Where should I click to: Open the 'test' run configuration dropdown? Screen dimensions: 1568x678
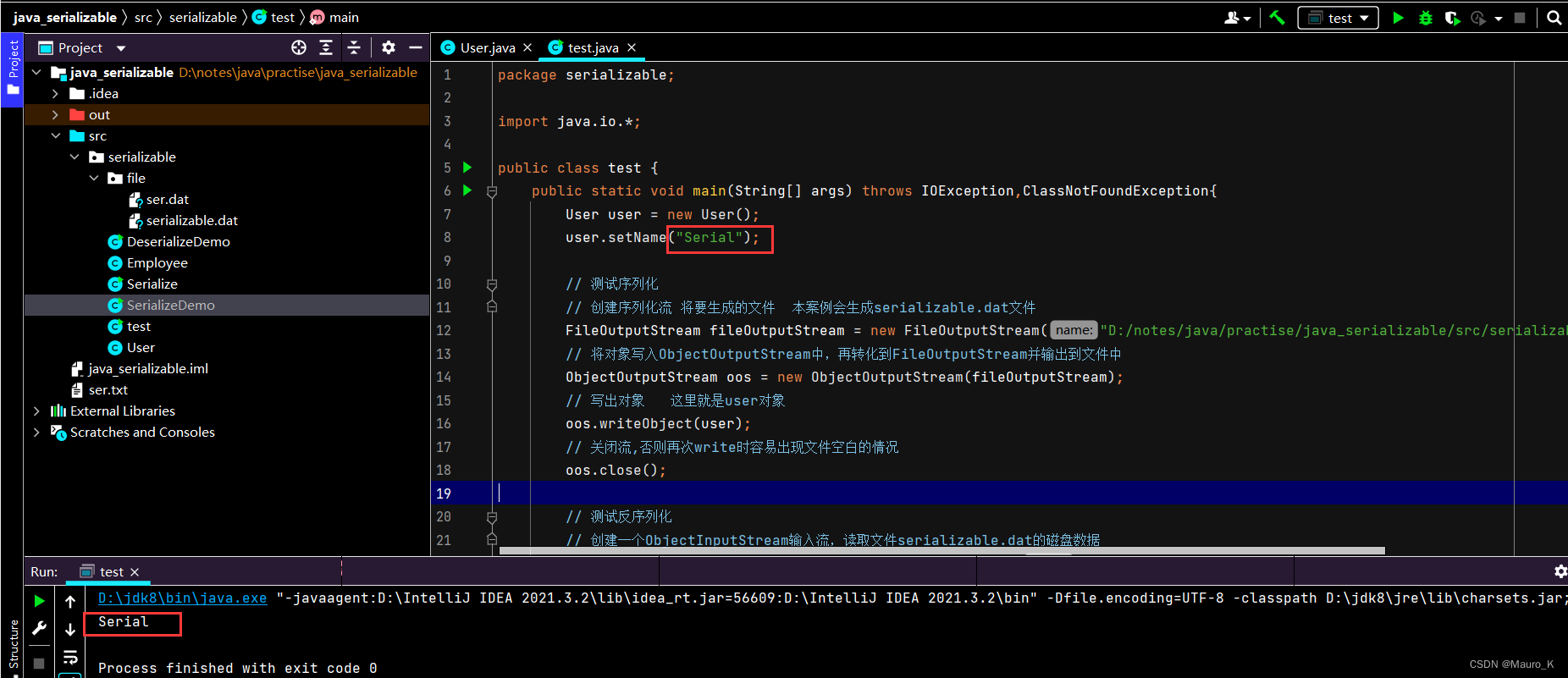[1338, 18]
